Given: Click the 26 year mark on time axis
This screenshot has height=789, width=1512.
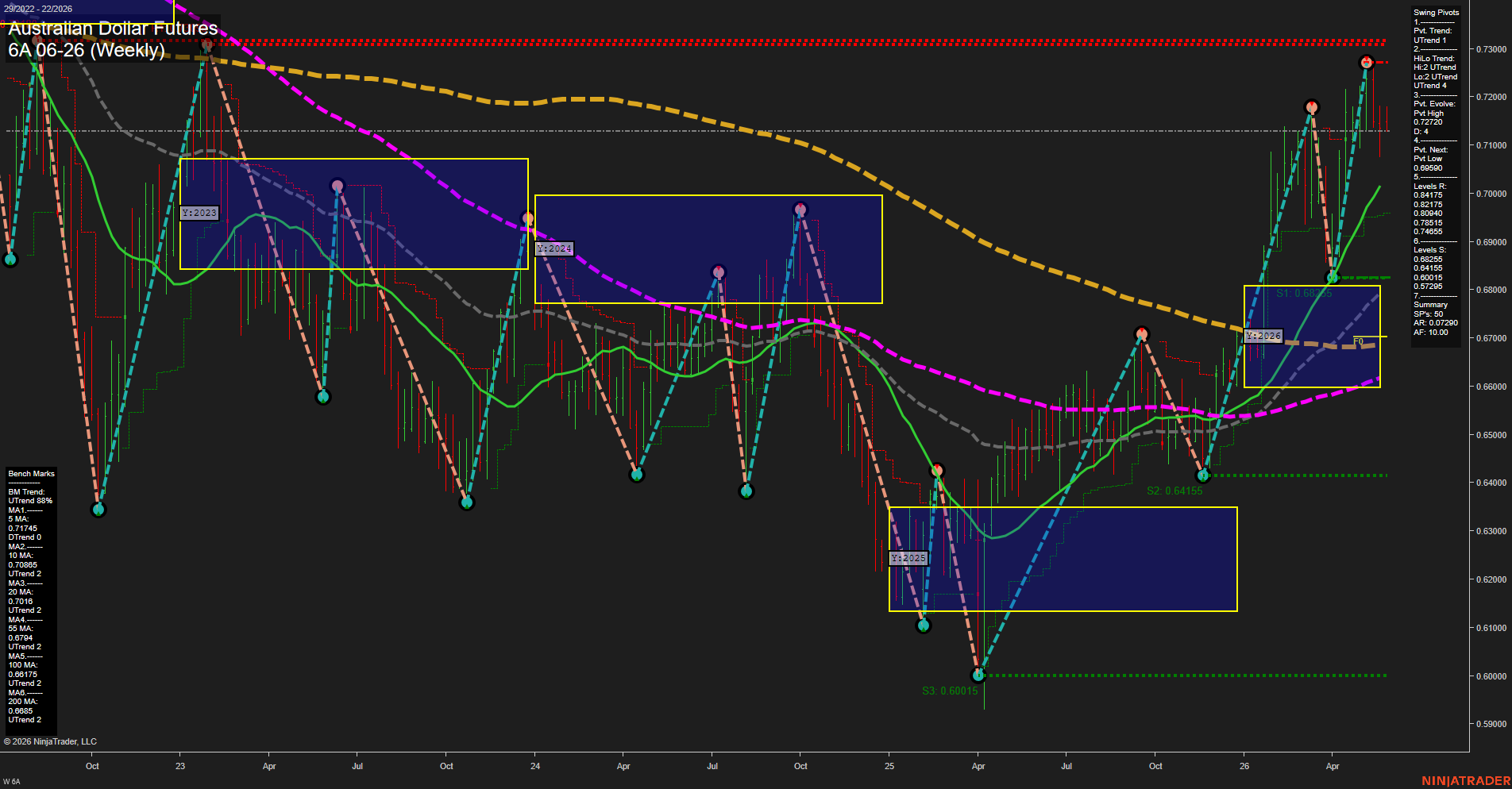Looking at the screenshot, I should pyautogui.click(x=1244, y=766).
